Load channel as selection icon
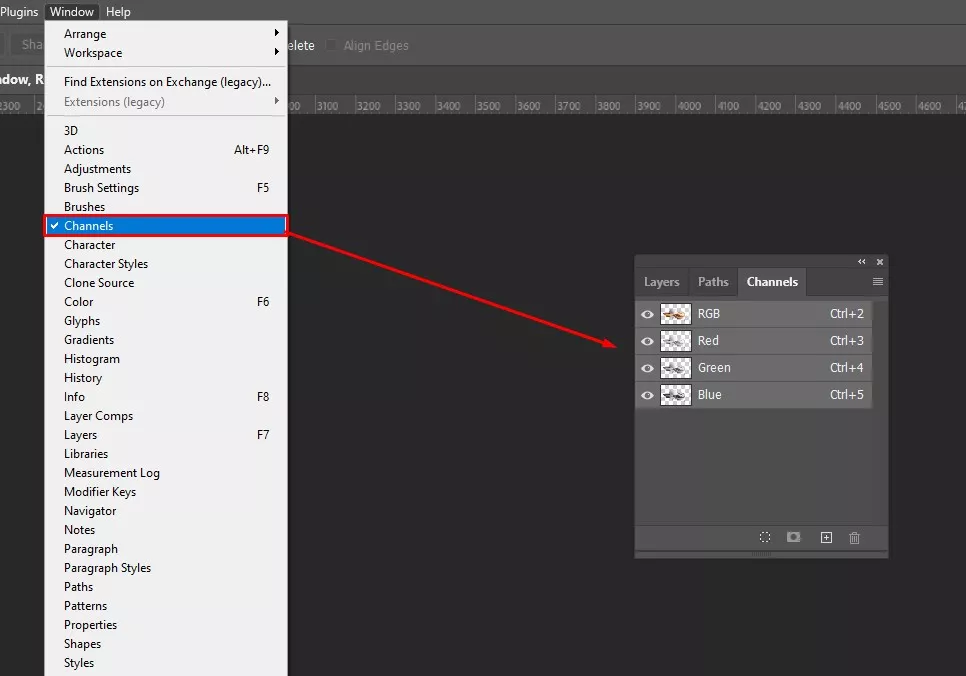This screenshot has height=676, width=966. click(x=765, y=537)
